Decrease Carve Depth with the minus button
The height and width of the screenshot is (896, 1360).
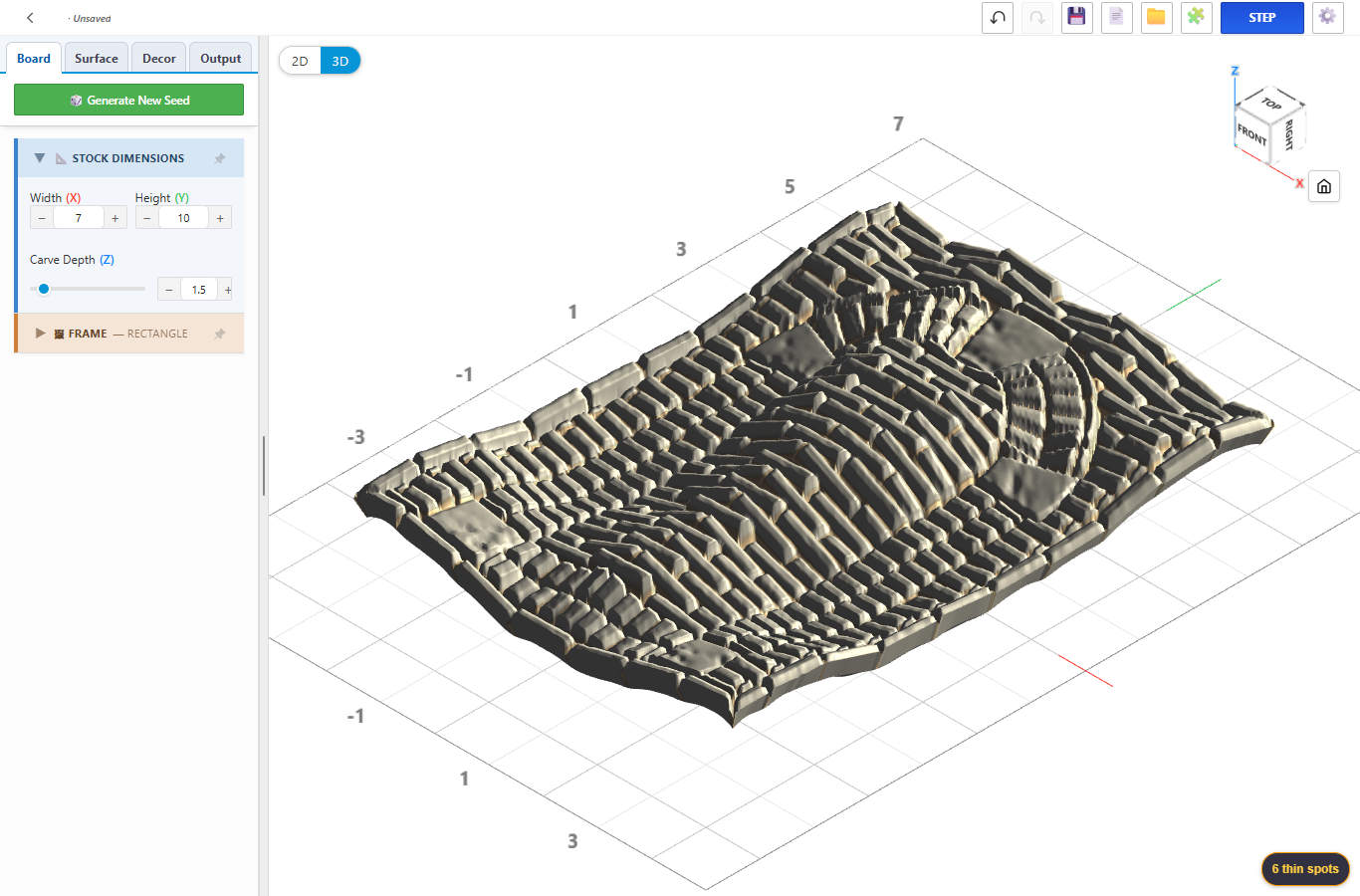169,290
